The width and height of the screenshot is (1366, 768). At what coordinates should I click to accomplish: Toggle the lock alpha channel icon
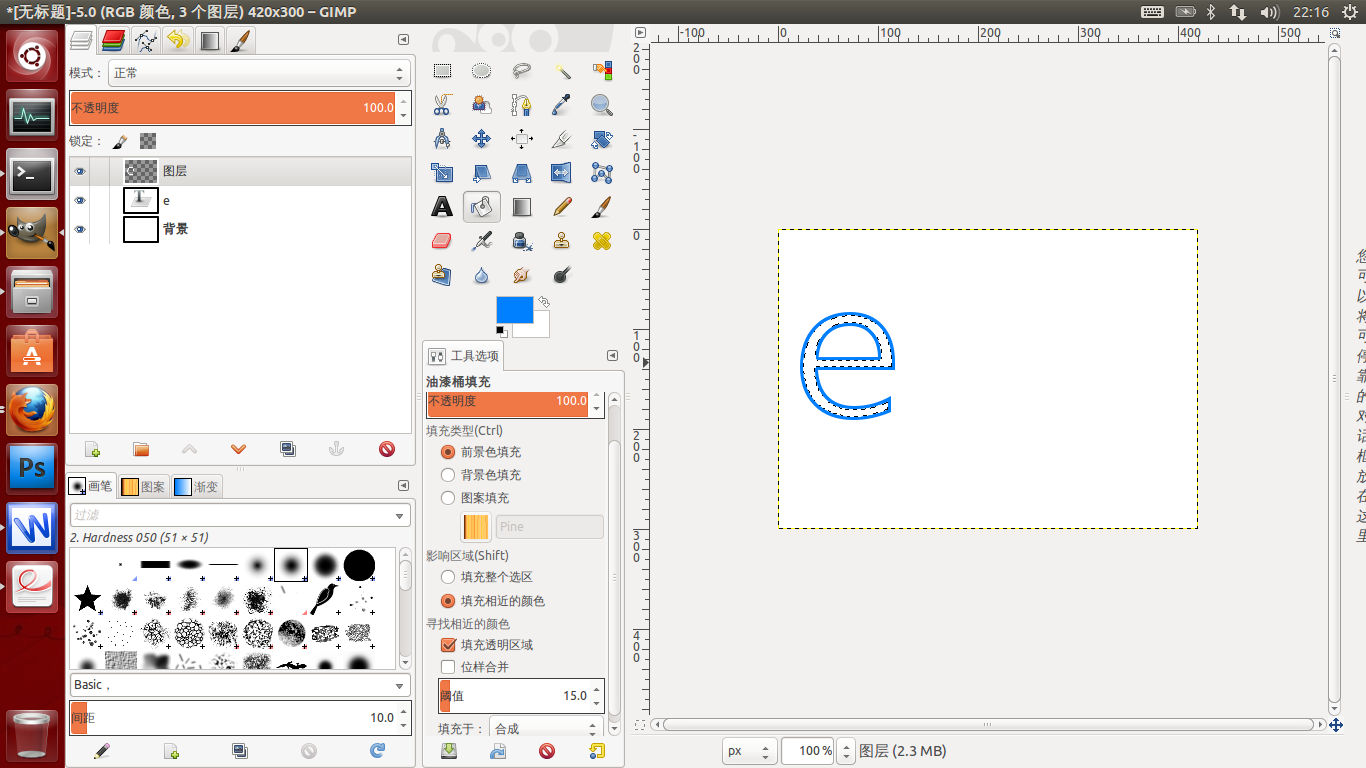tap(148, 141)
